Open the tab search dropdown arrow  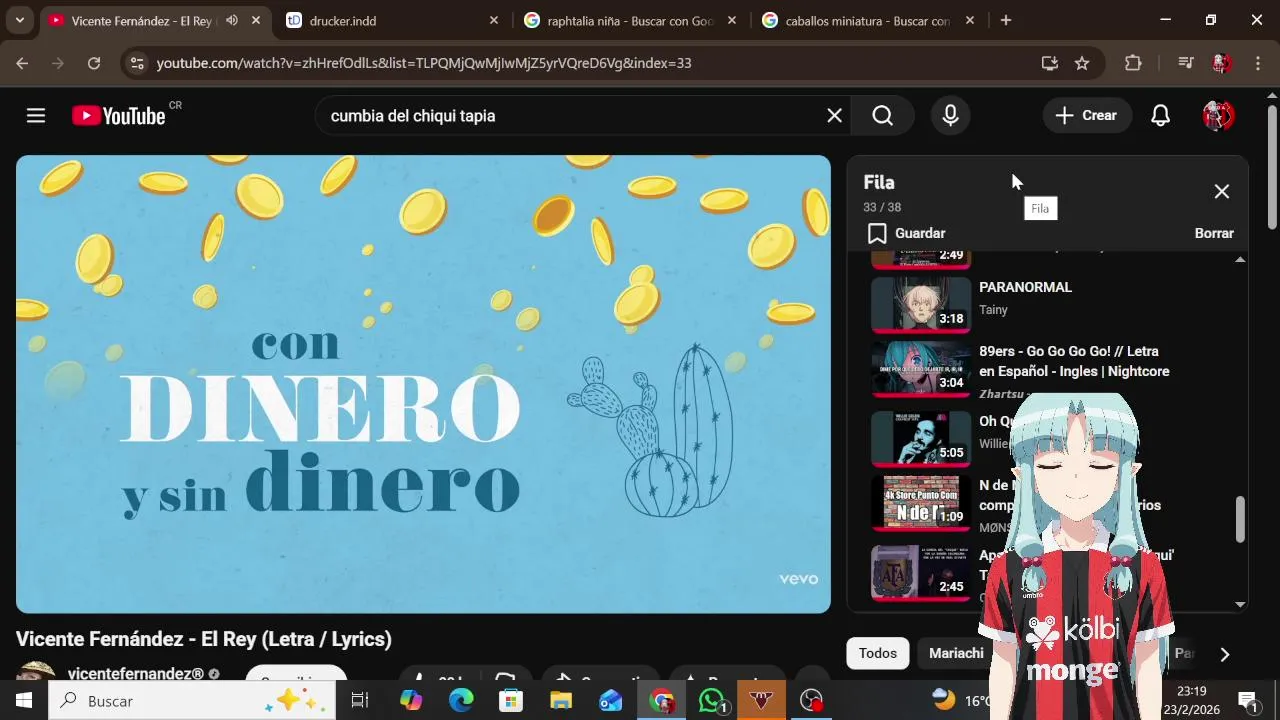tap(19, 20)
